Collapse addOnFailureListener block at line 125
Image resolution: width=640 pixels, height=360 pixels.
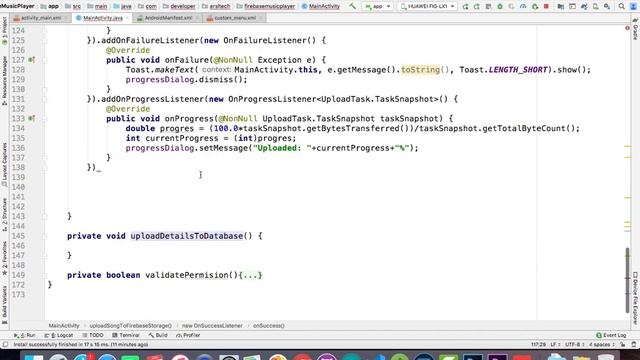[45, 40]
